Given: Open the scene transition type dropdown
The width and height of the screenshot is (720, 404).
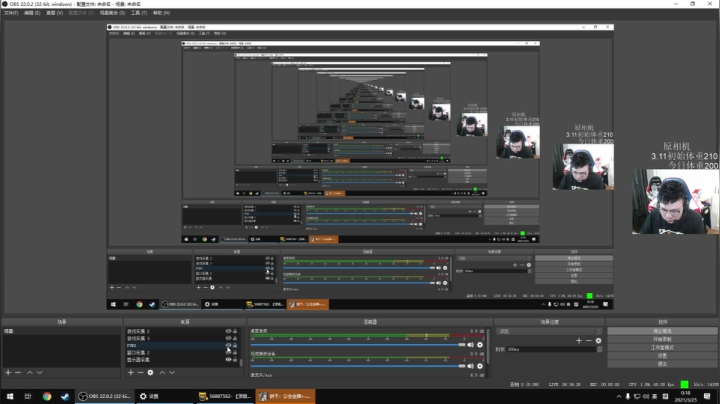Looking at the screenshot, I should (549, 331).
